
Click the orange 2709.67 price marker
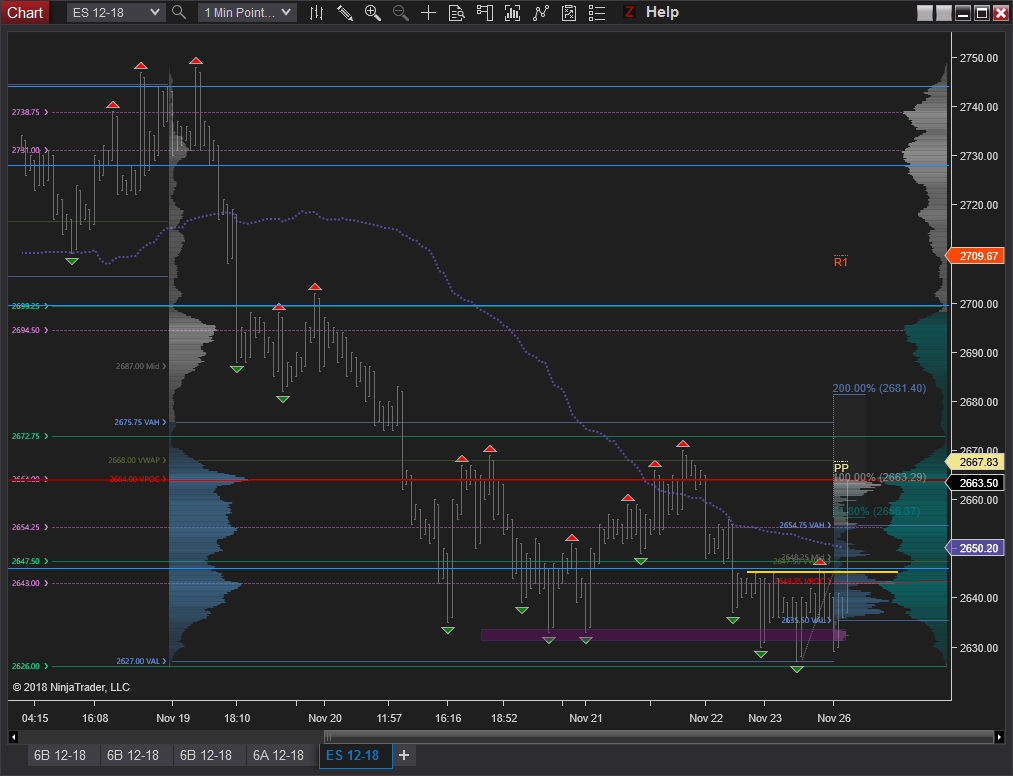pos(975,256)
